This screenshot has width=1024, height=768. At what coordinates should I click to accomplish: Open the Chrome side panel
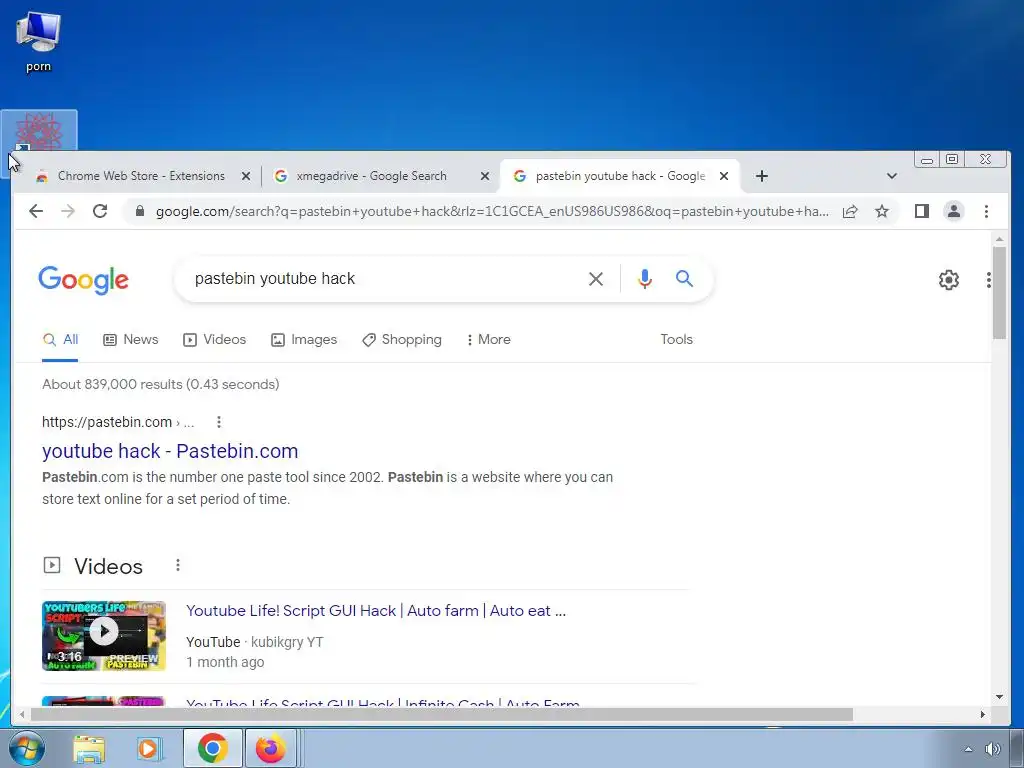921,211
